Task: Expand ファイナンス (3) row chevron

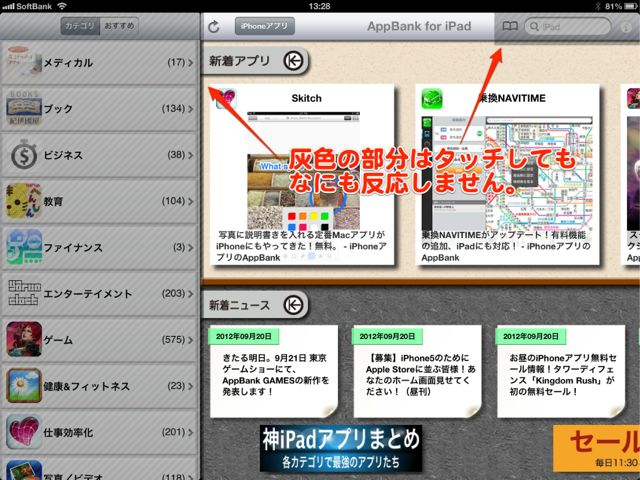Action: point(191,247)
